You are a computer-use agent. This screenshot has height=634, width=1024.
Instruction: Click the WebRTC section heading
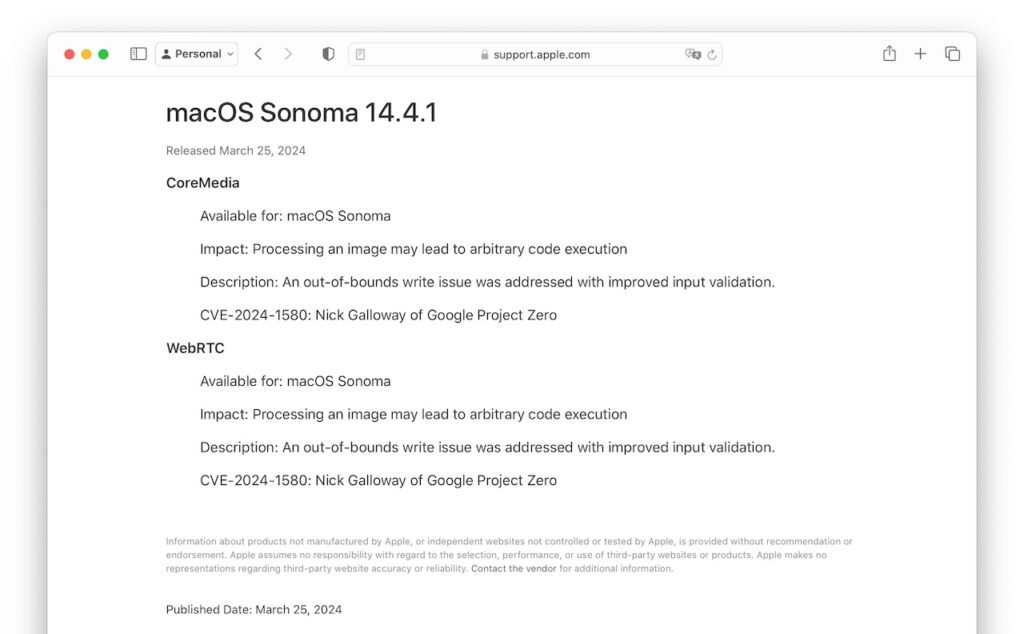point(195,347)
